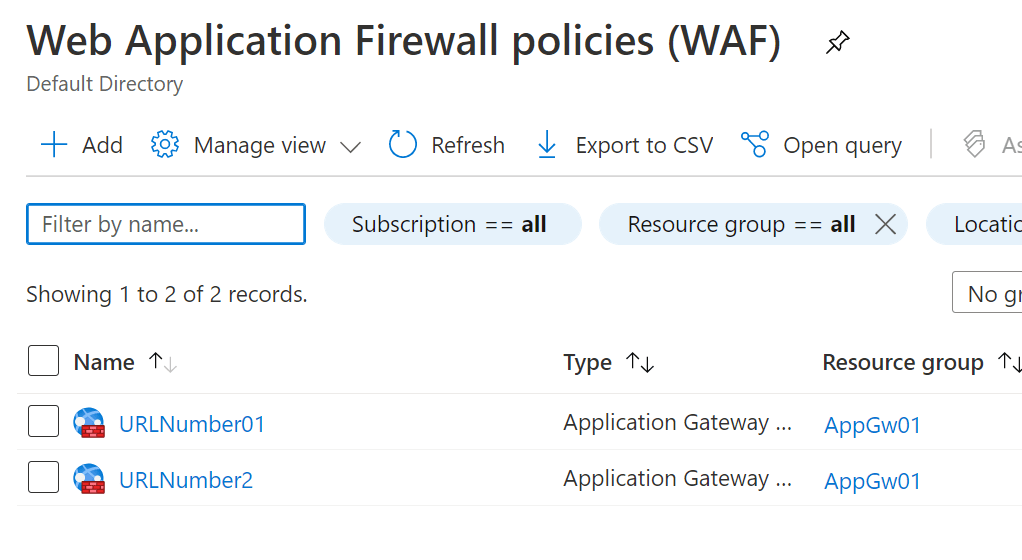Remove the Resource group filter
The image size is (1022, 560).
885,224
